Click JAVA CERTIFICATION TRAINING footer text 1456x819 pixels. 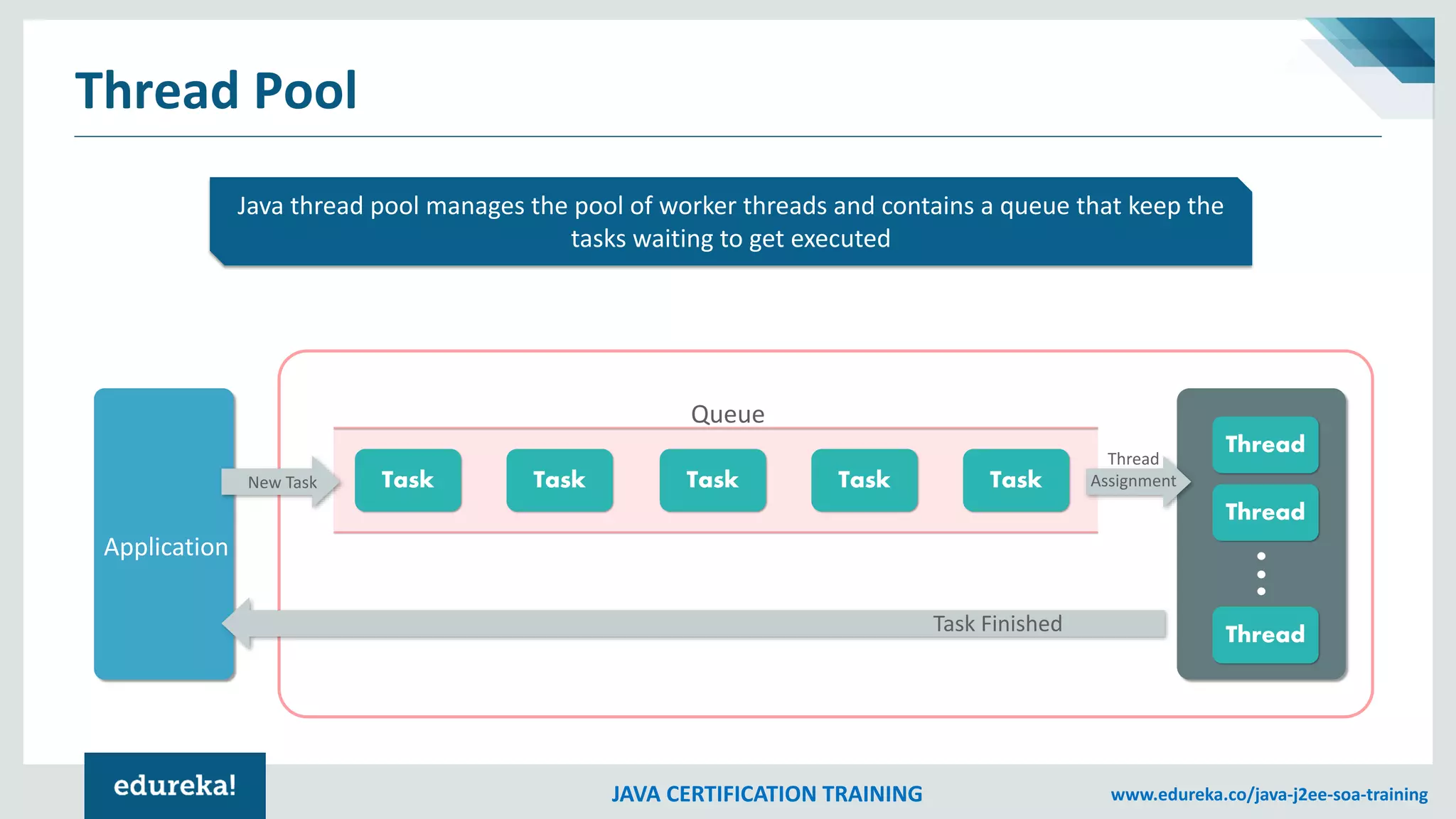(x=767, y=794)
